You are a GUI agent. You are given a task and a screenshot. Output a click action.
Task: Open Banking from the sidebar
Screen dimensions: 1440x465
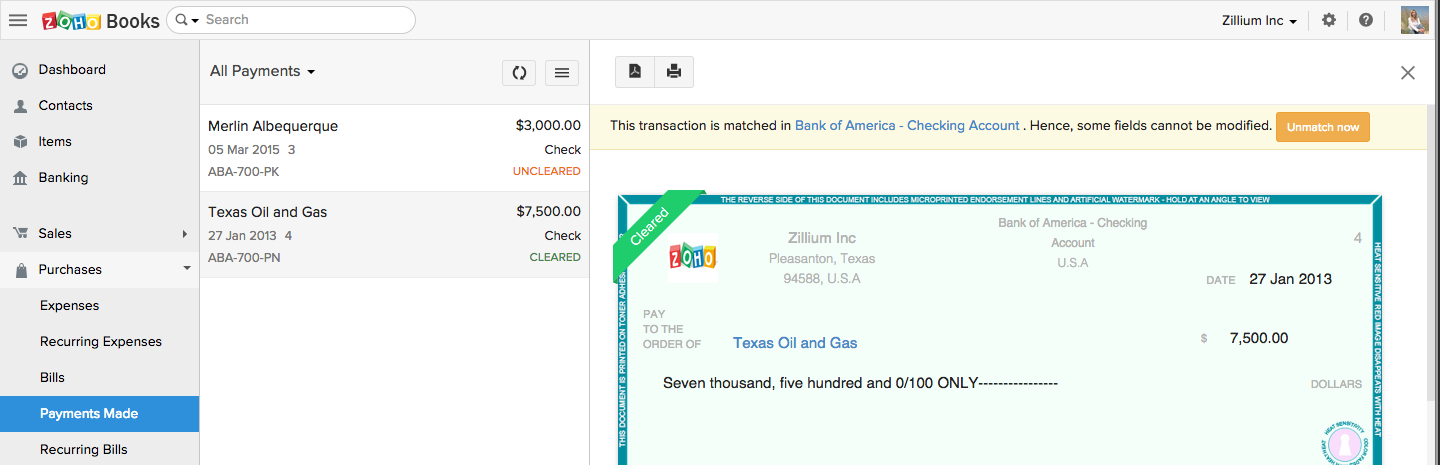click(63, 177)
